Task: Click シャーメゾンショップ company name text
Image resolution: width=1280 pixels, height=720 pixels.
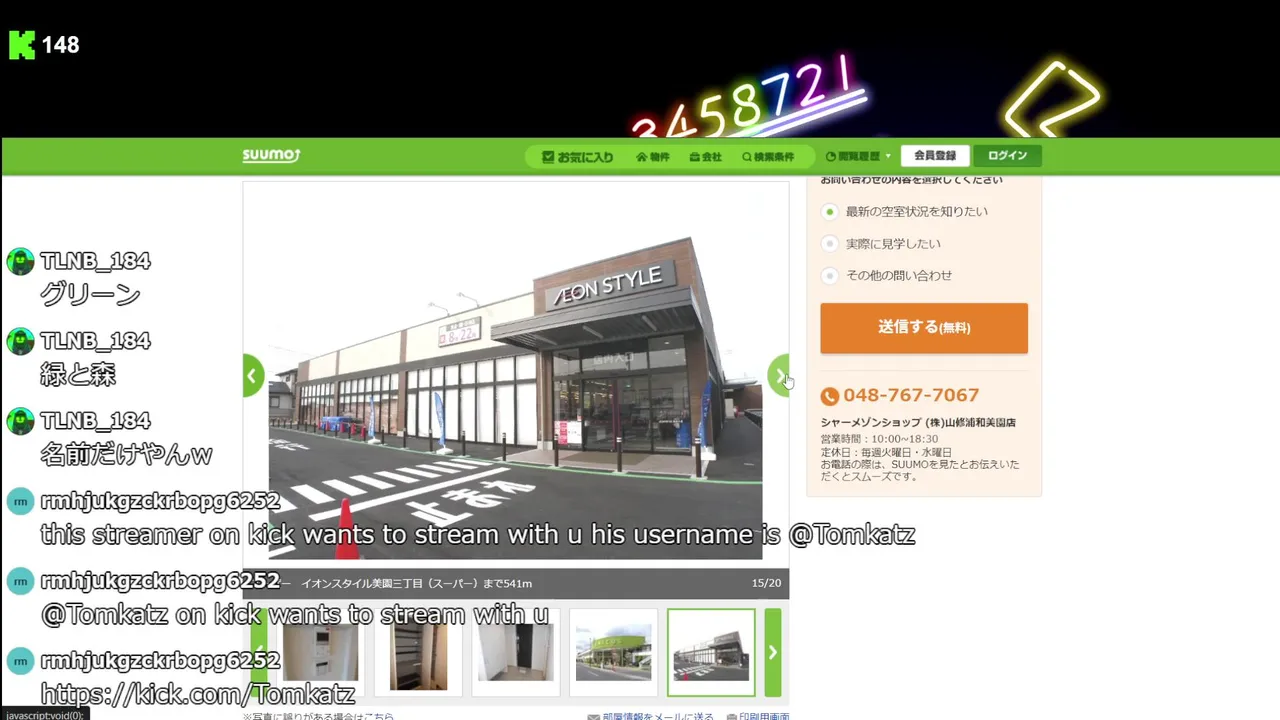Action: pyautogui.click(x=918, y=423)
